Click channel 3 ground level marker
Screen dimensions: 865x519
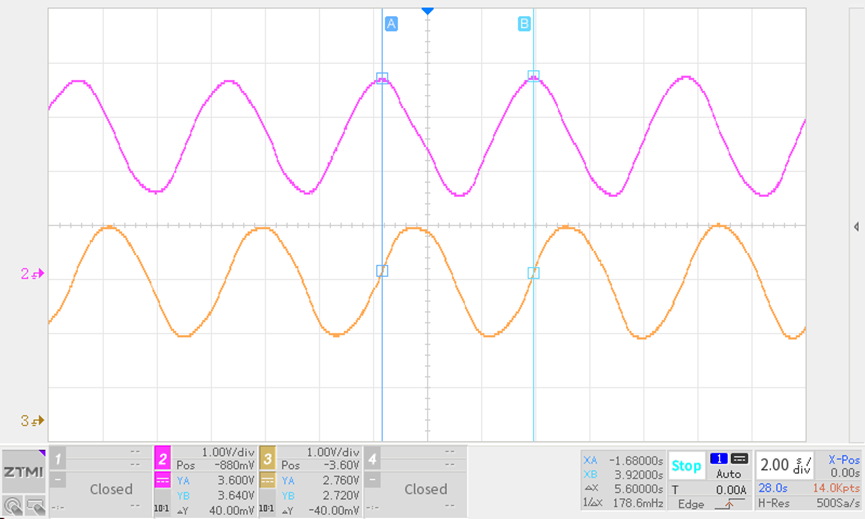tap(32, 421)
